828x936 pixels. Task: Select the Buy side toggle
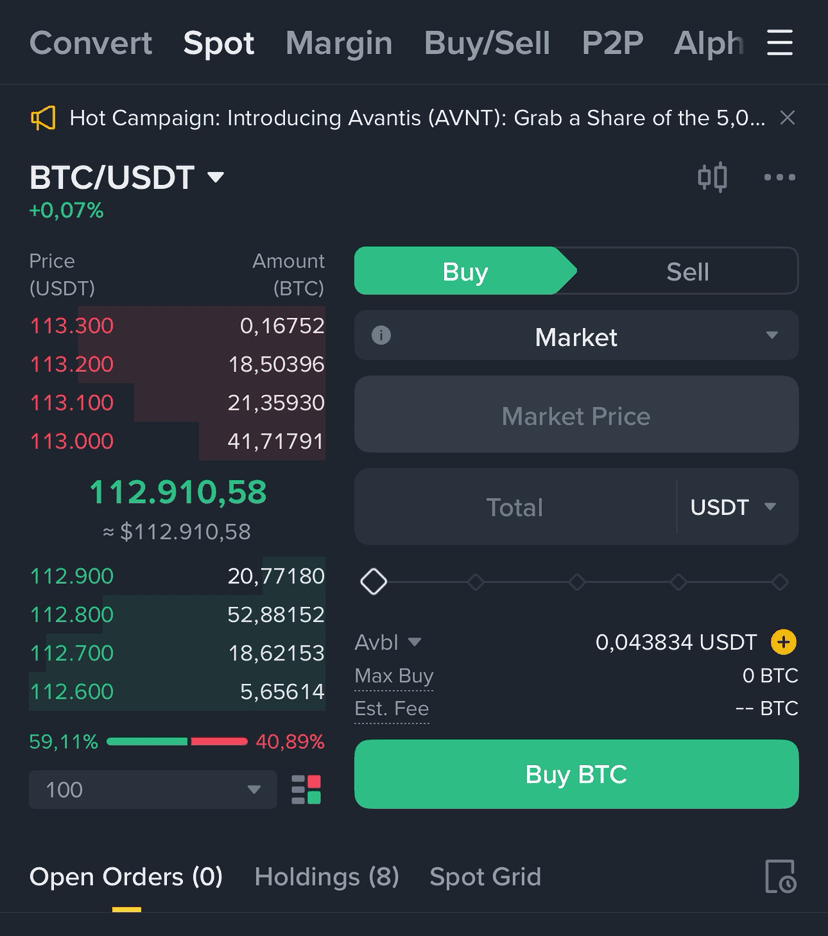click(x=465, y=272)
